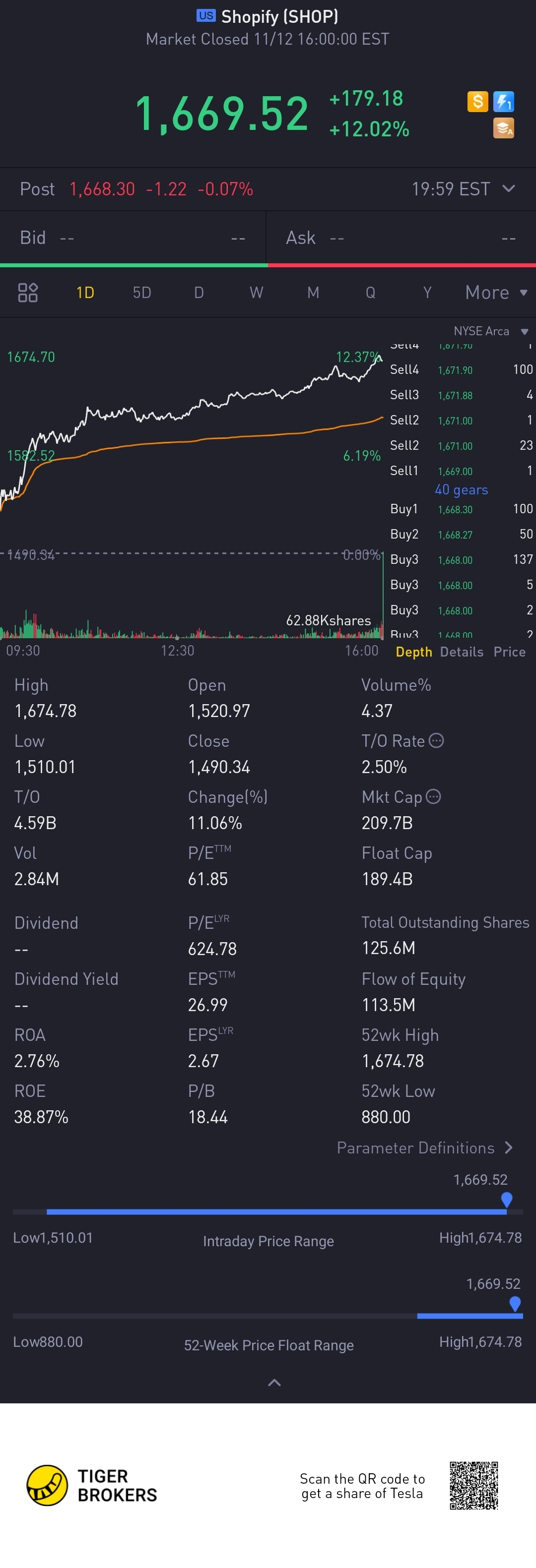This screenshot has height=1568, width=536.
Task: Tap the ROE value 38.87%
Action: click(41, 1117)
